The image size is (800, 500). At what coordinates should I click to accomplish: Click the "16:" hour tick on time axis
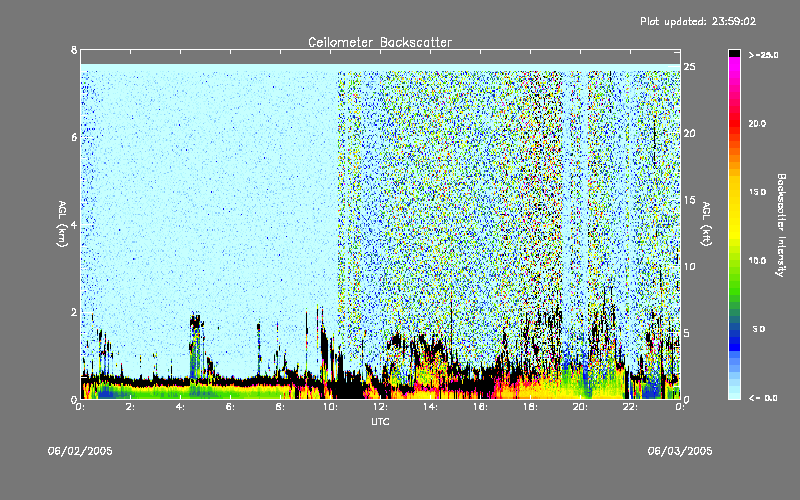click(x=480, y=407)
